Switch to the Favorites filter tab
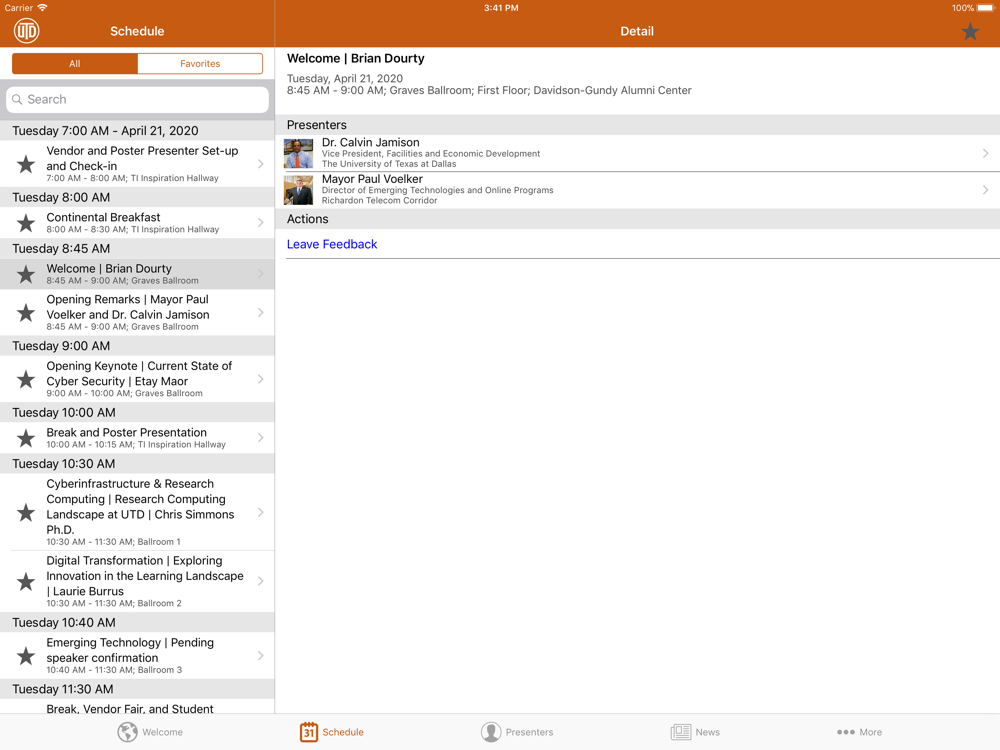 tap(200, 64)
